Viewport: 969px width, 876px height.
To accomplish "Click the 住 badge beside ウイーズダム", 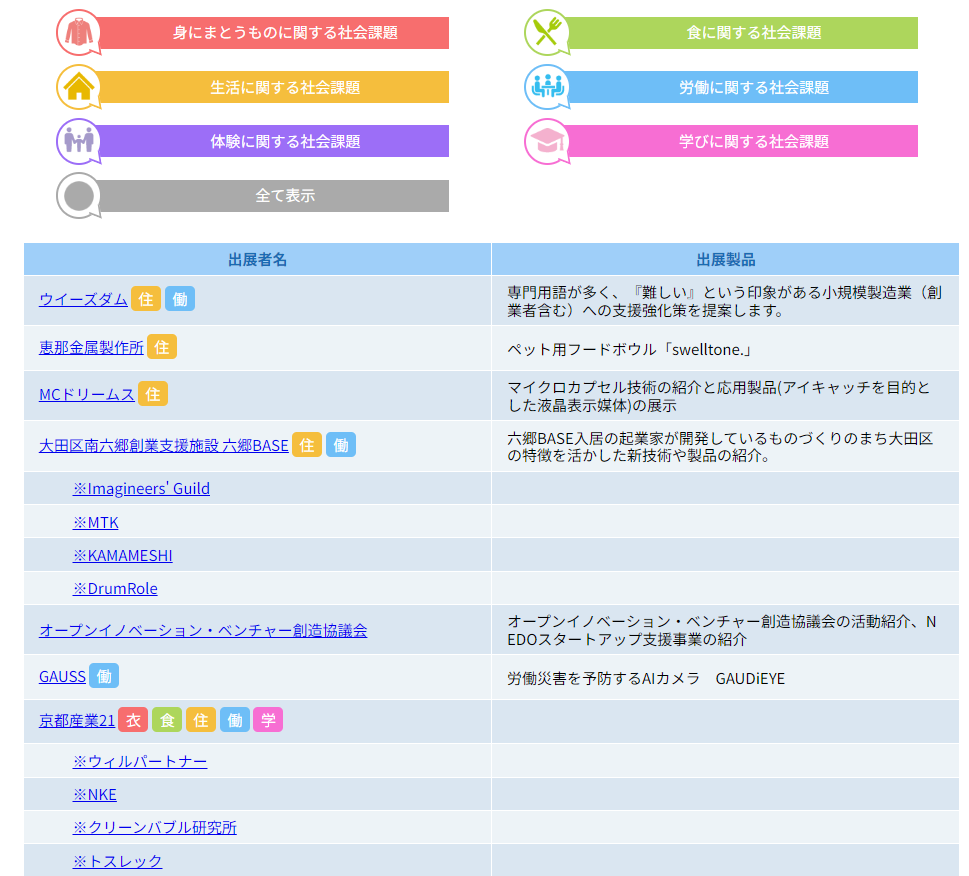I will 146,299.
